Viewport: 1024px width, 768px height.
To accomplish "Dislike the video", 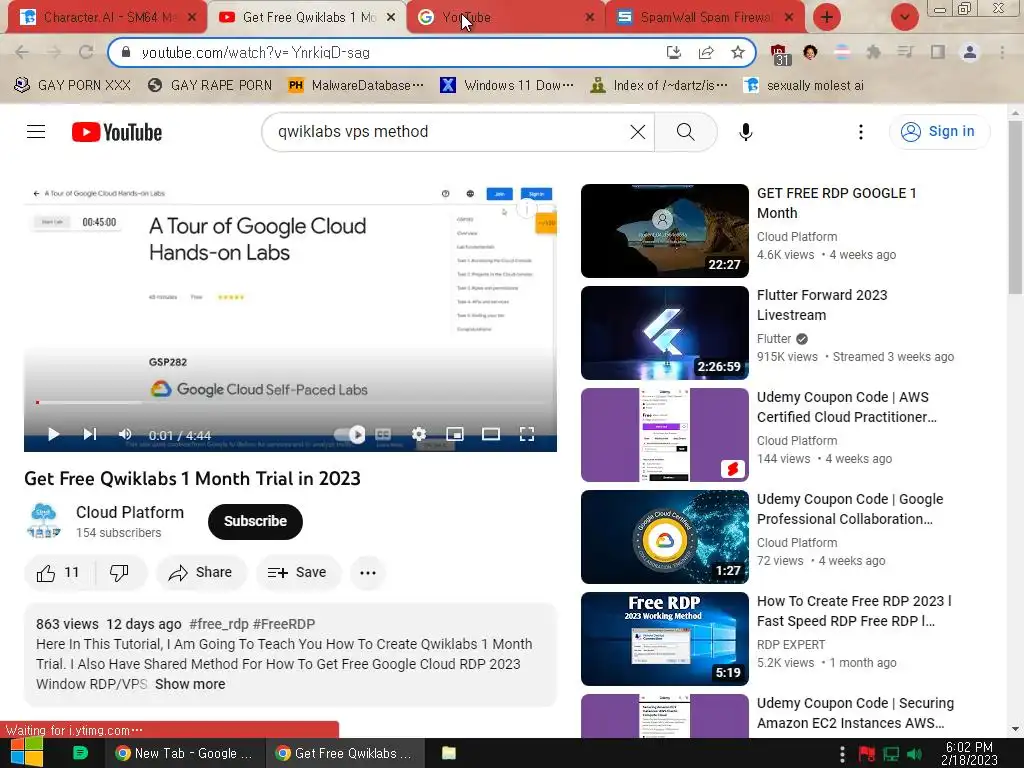I will tap(120, 573).
